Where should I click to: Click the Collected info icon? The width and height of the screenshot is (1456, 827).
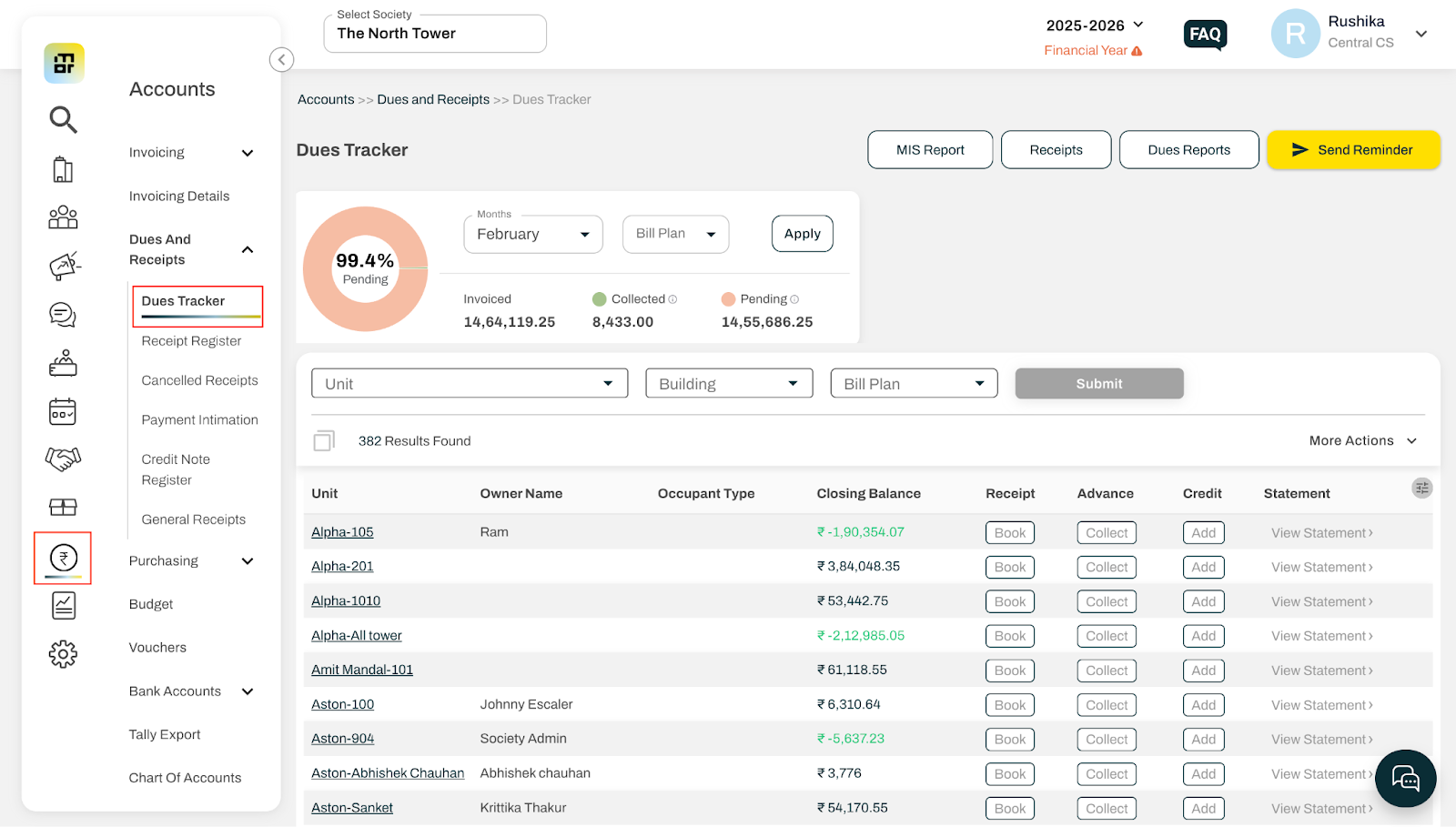tap(672, 299)
